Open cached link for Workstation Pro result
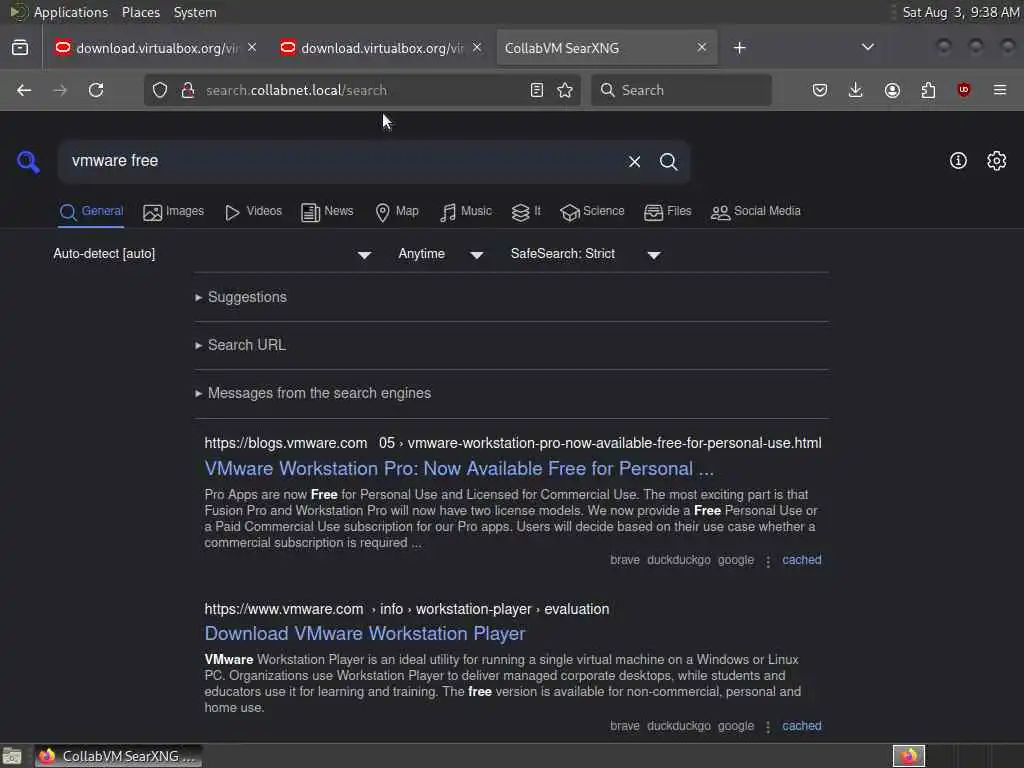 click(x=802, y=560)
